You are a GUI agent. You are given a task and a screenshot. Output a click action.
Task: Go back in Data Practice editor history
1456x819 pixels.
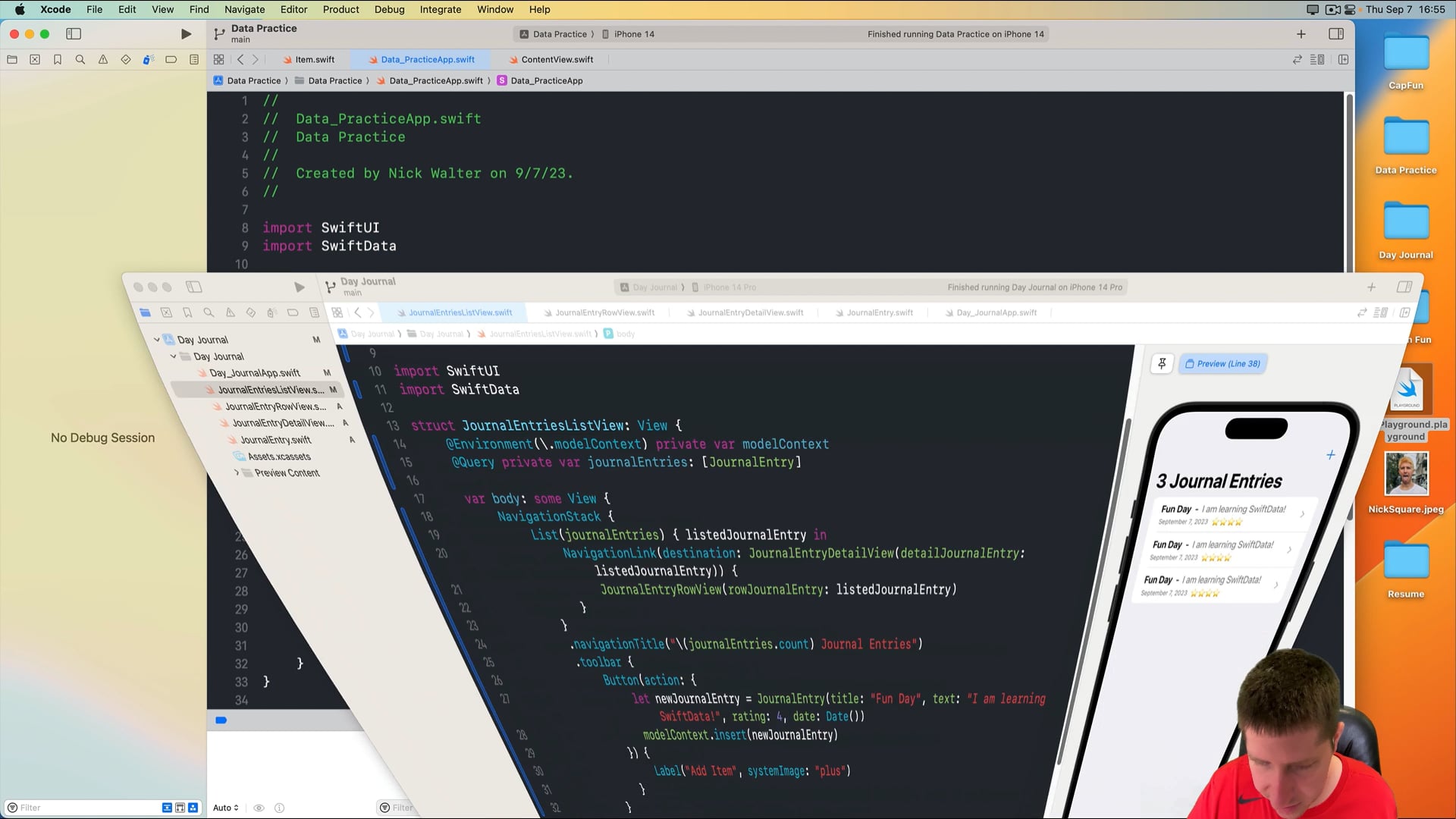(x=240, y=60)
